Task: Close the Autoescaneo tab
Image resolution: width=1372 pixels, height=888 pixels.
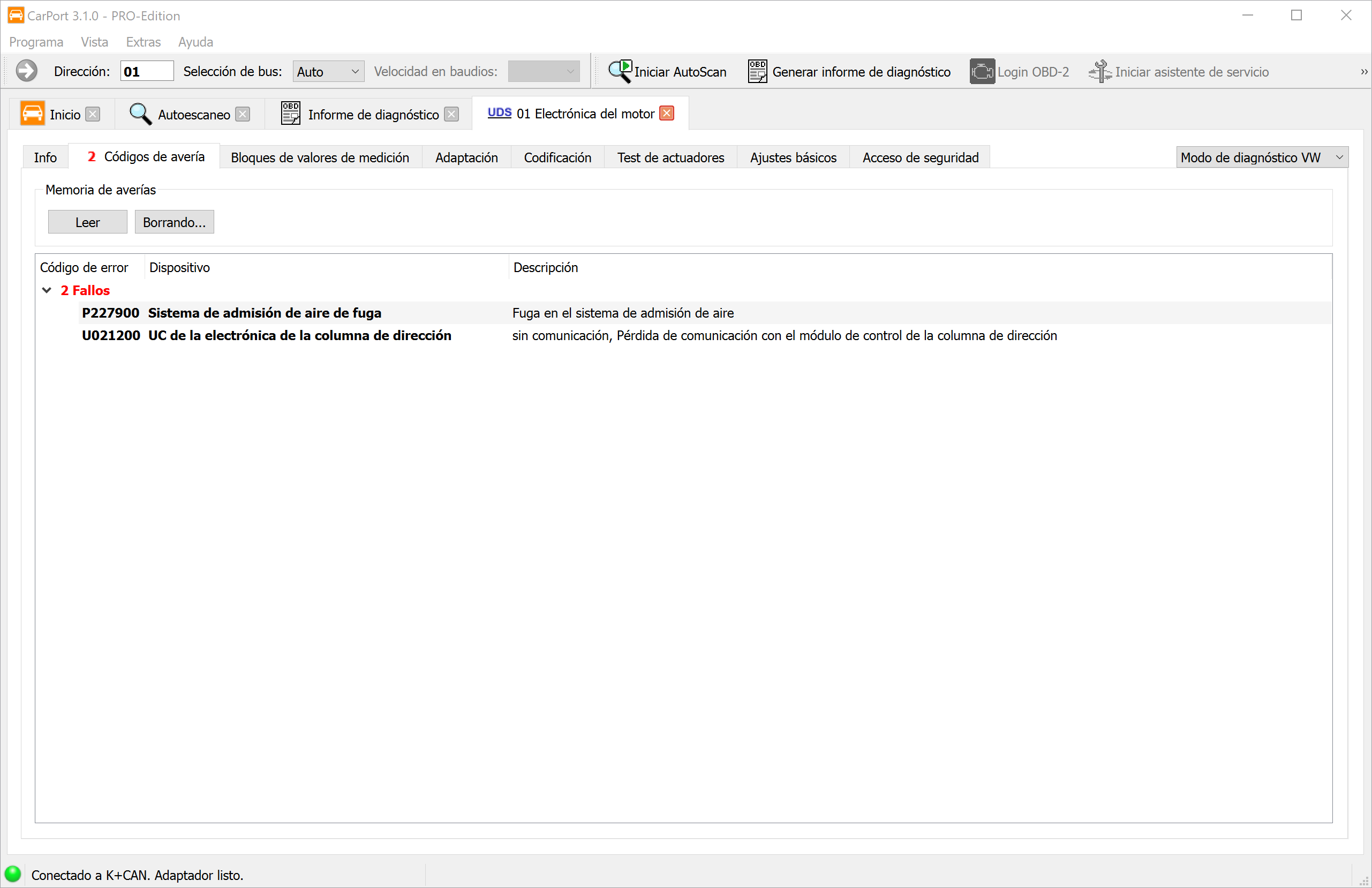Action: pos(243,114)
